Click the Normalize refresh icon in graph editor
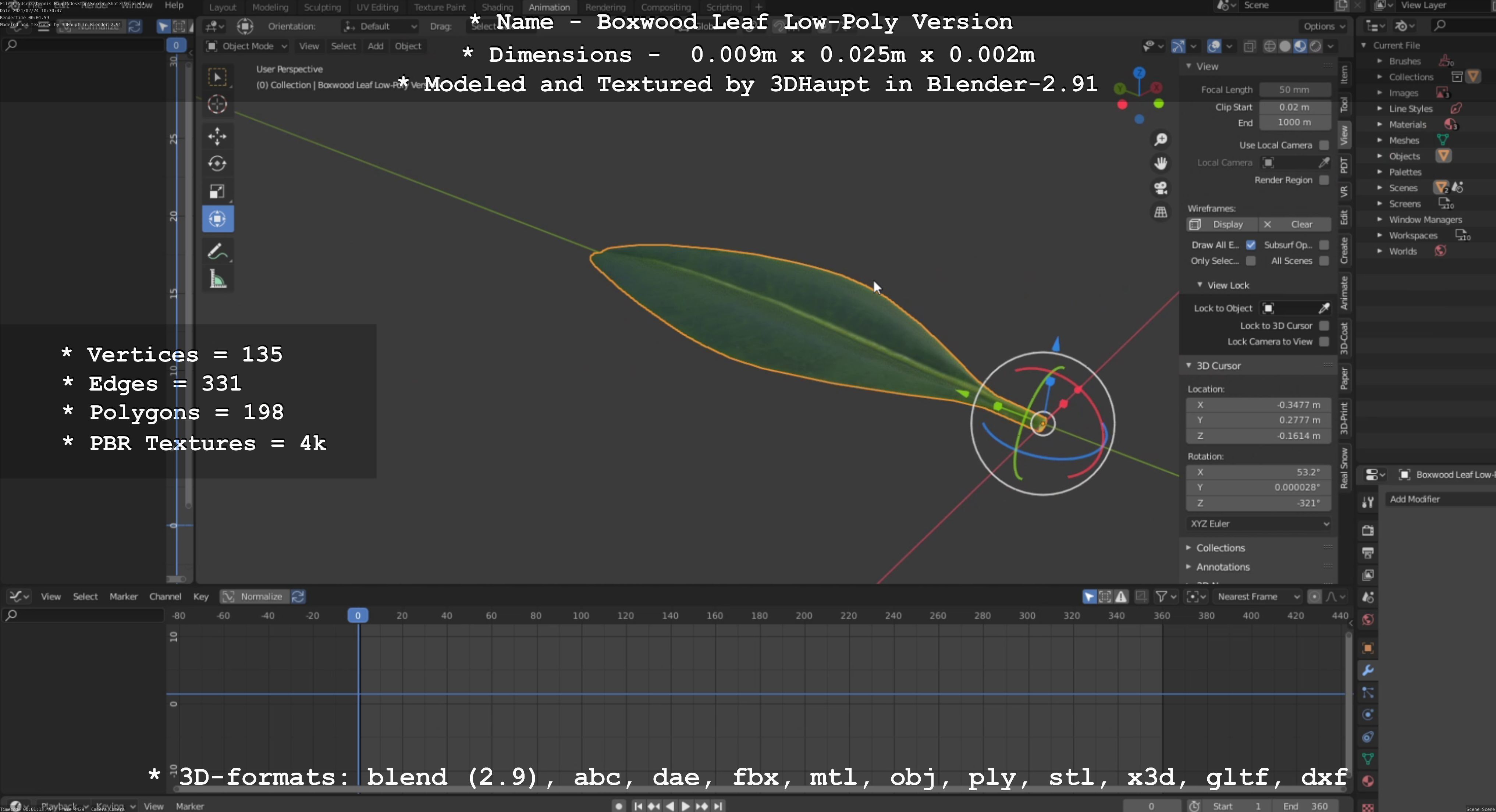 click(x=298, y=596)
